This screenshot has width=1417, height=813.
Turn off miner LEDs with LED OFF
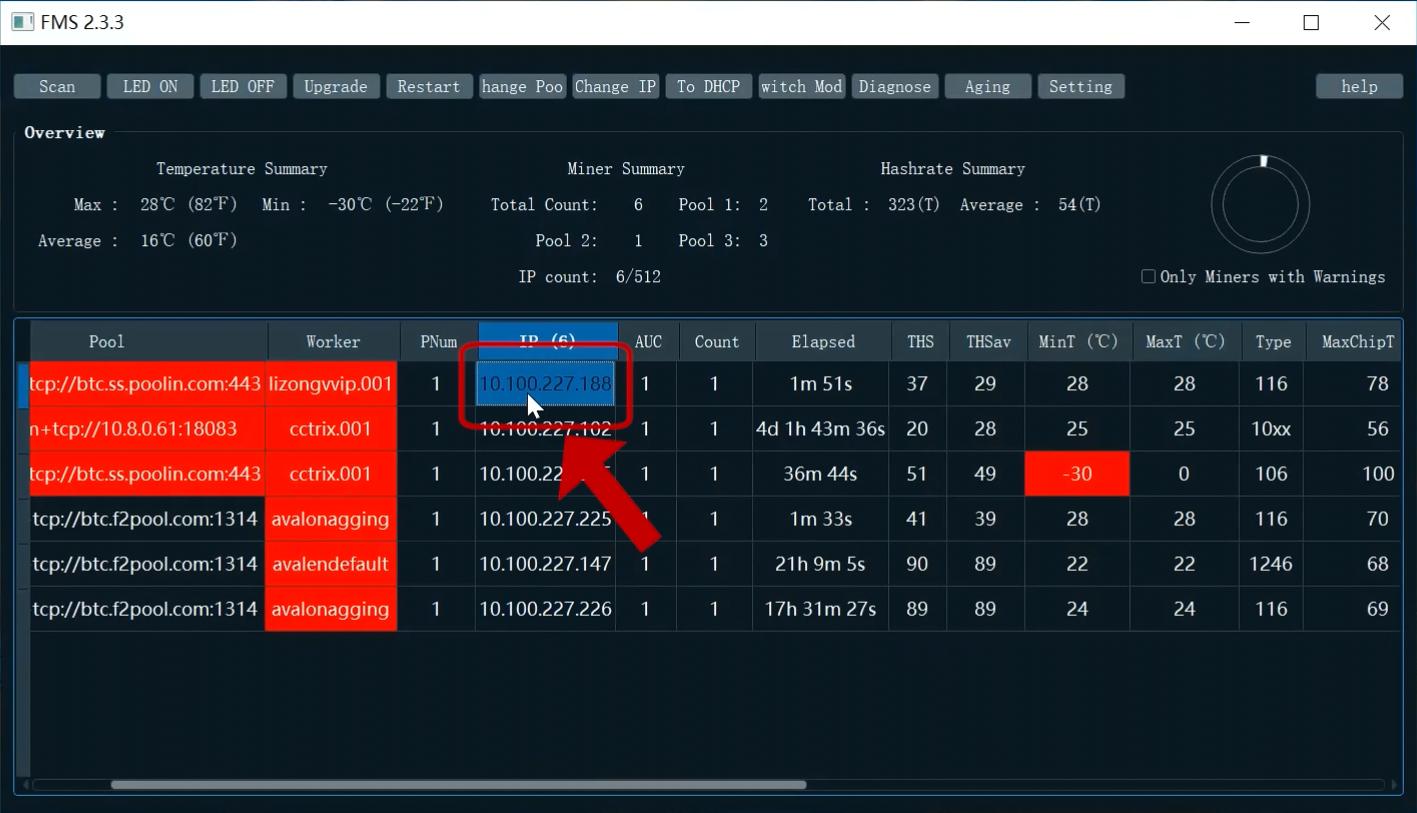242,86
